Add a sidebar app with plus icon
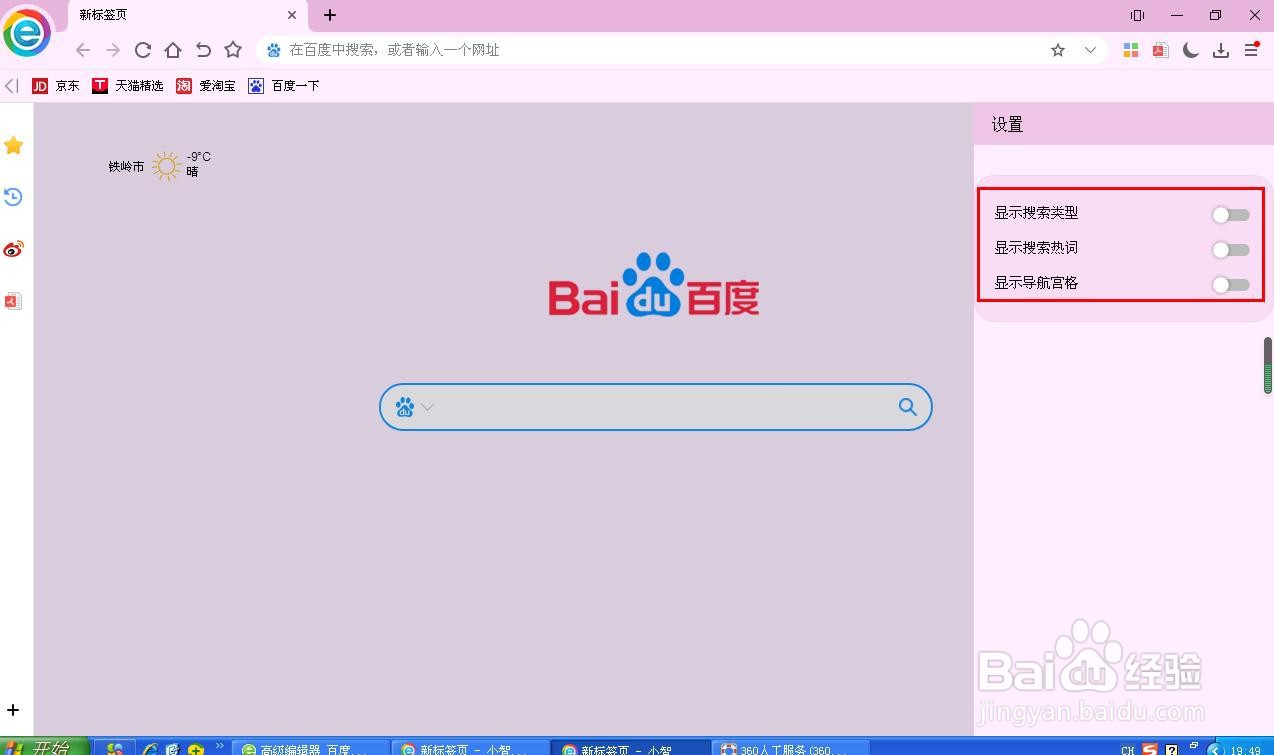Screen dimensions: 1274x755 click(13, 710)
